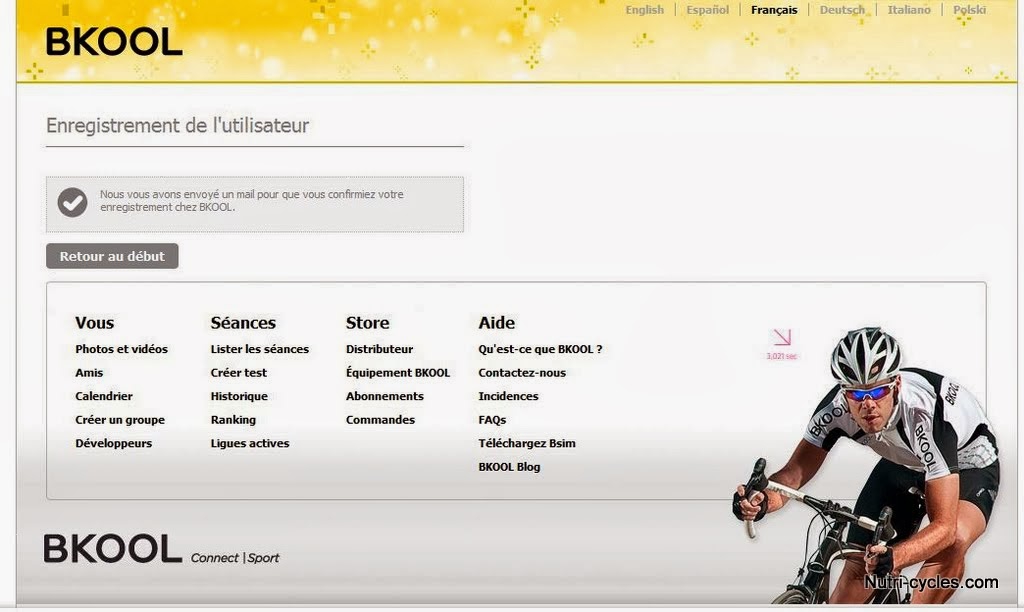Open Photos et vidéos link
The width and height of the screenshot is (1024, 612).
(x=121, y=349)
